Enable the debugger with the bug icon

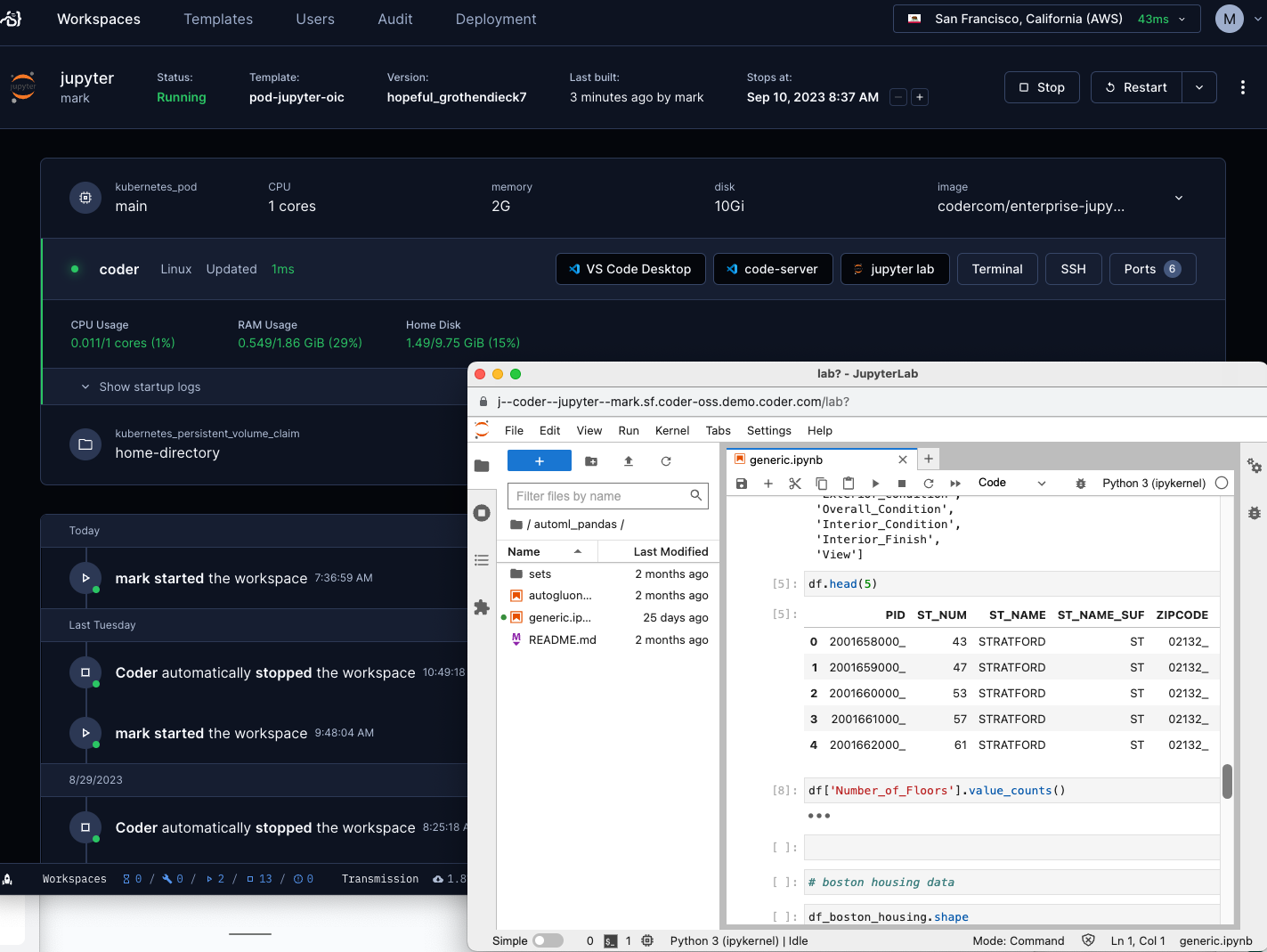pyautogui.click(x=1080, y=483)
